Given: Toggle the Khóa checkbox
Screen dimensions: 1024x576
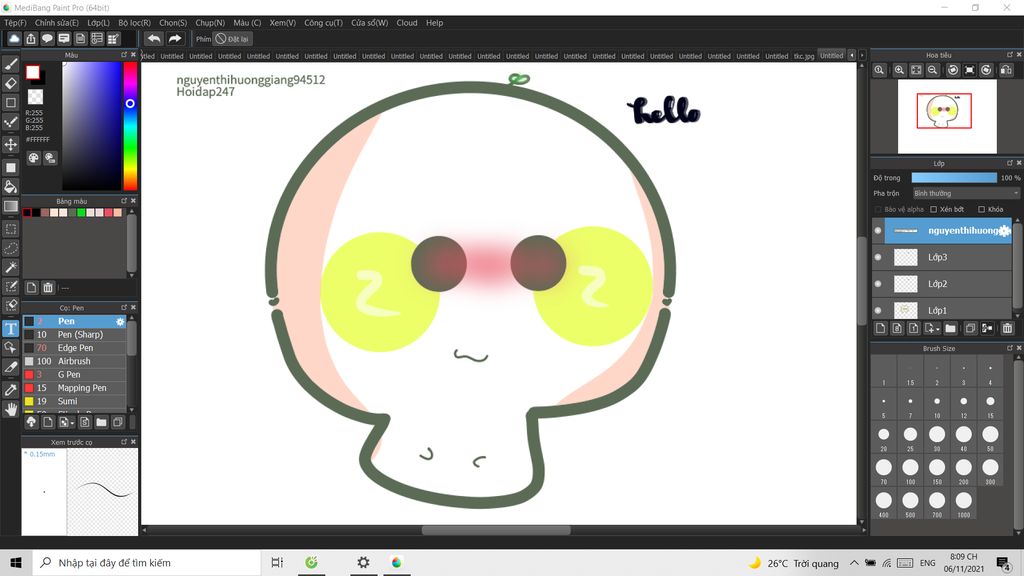Looking at the screenshot, I should click(x=982, y=210).
